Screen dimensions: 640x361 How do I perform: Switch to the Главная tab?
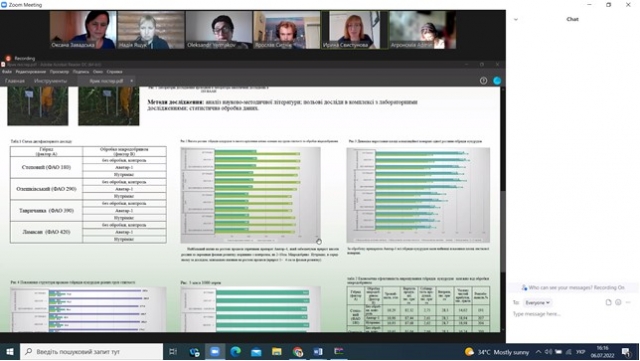click(15, 81)
